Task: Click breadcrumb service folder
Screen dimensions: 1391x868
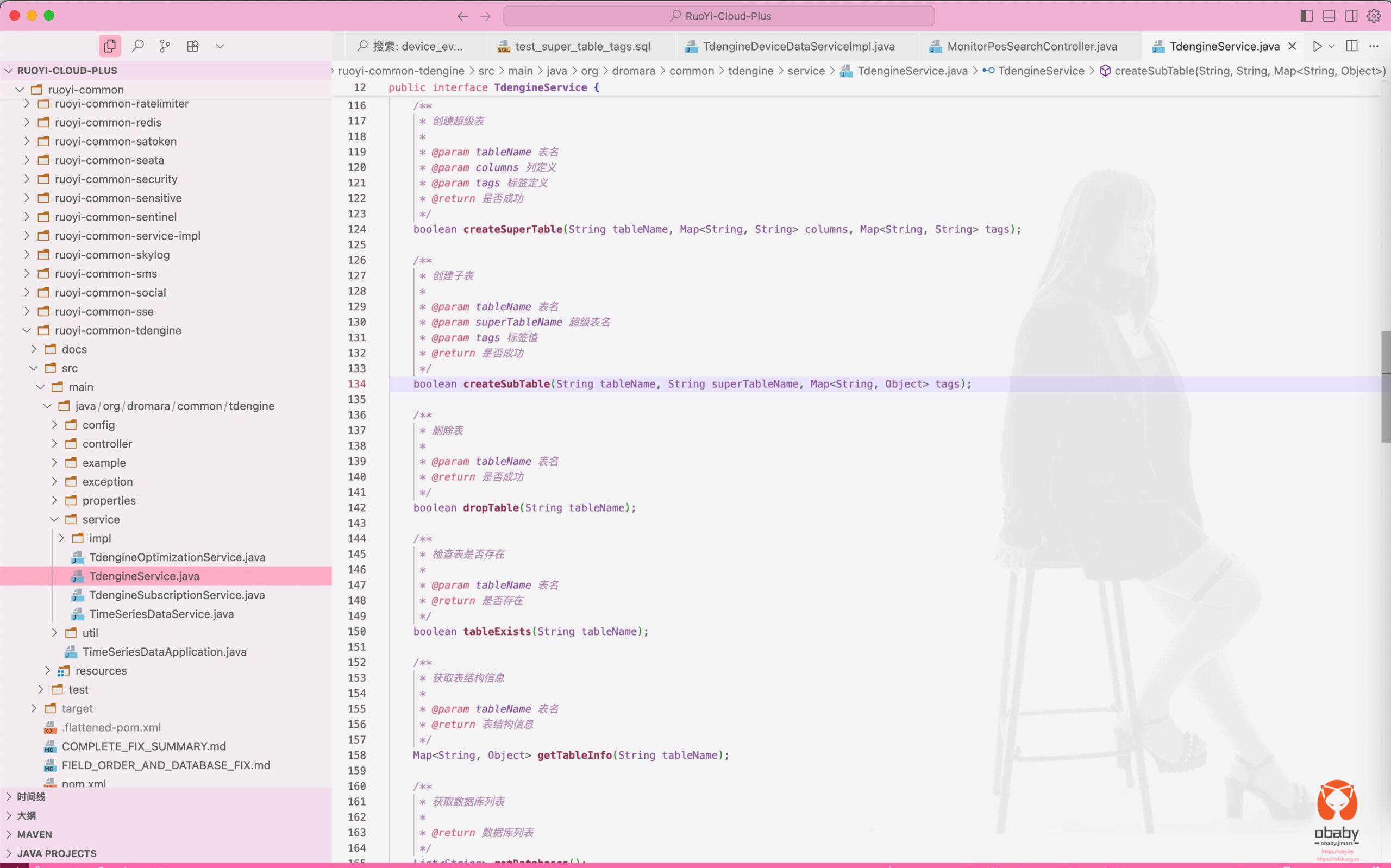Action: pos(806,71)
